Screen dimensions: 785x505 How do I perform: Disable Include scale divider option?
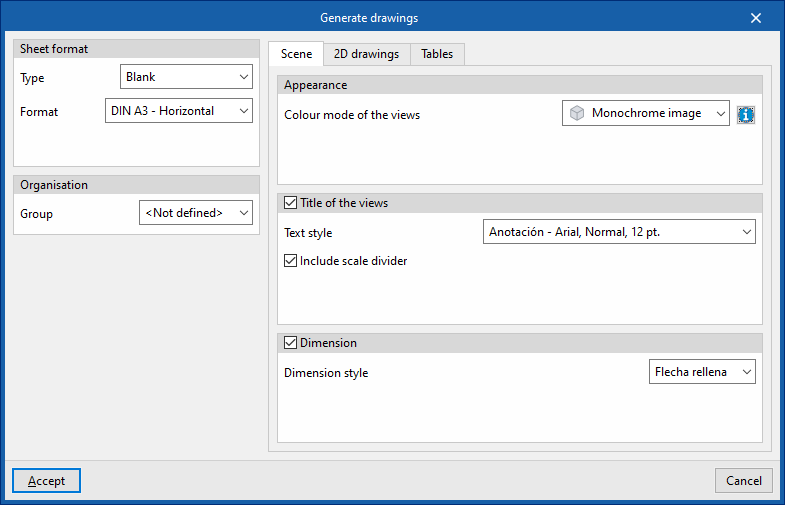pyautogui.click(x=291, y=261)
